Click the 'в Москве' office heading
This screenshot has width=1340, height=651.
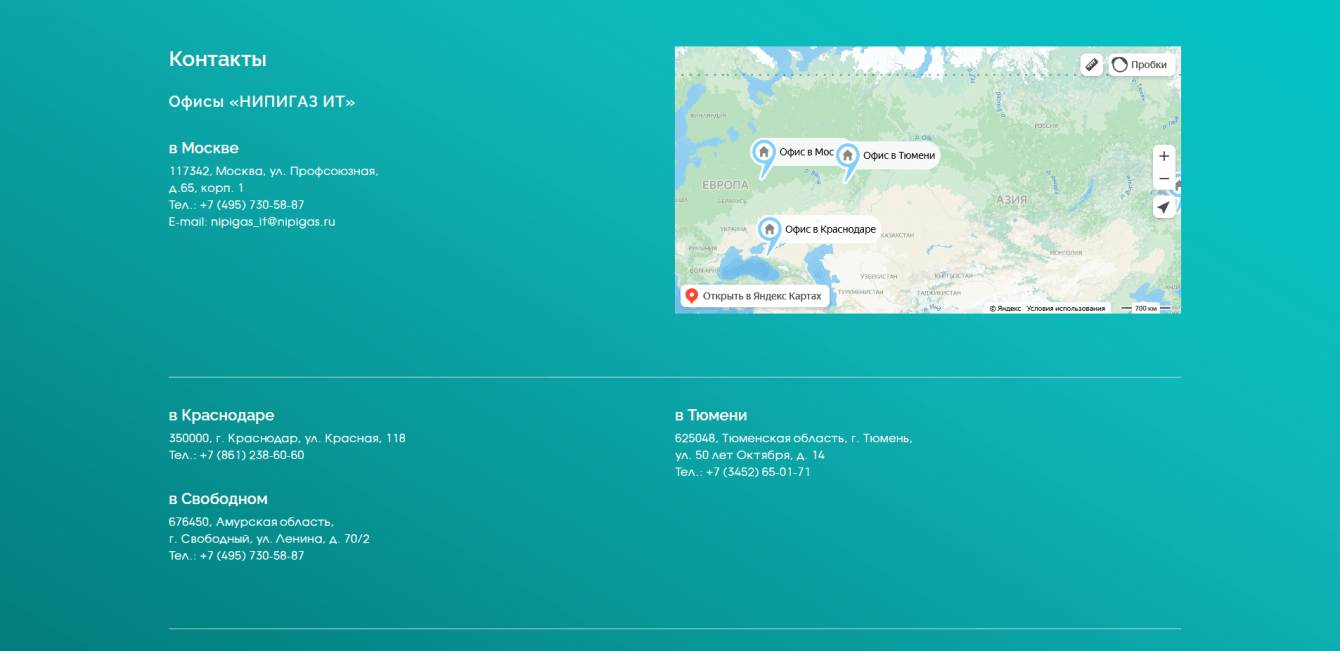pos(204,148)
